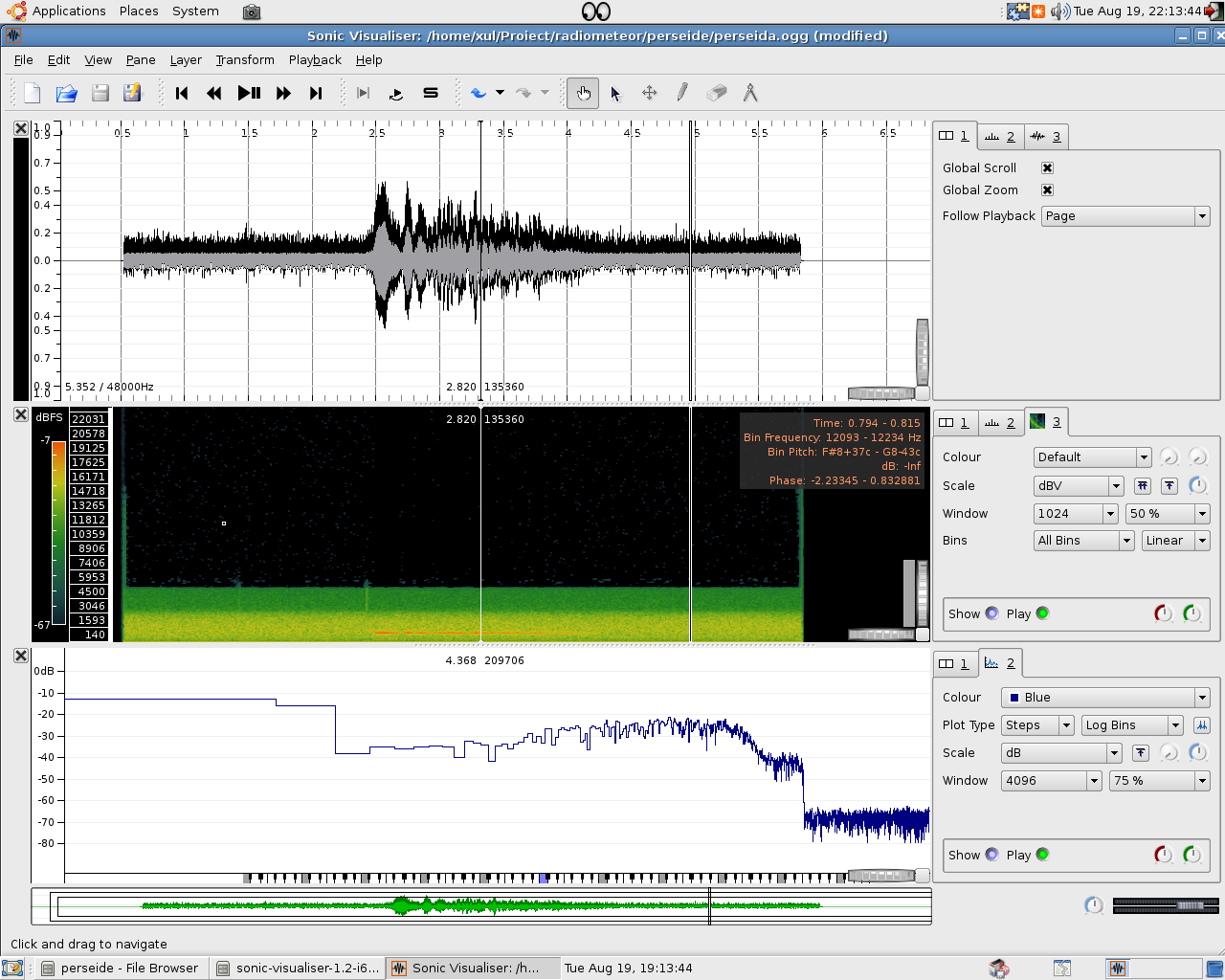Toggle normalize columns button in spectrogram panel
The width and height of the screenshot is (1225, 980).
pos(1143,486)
